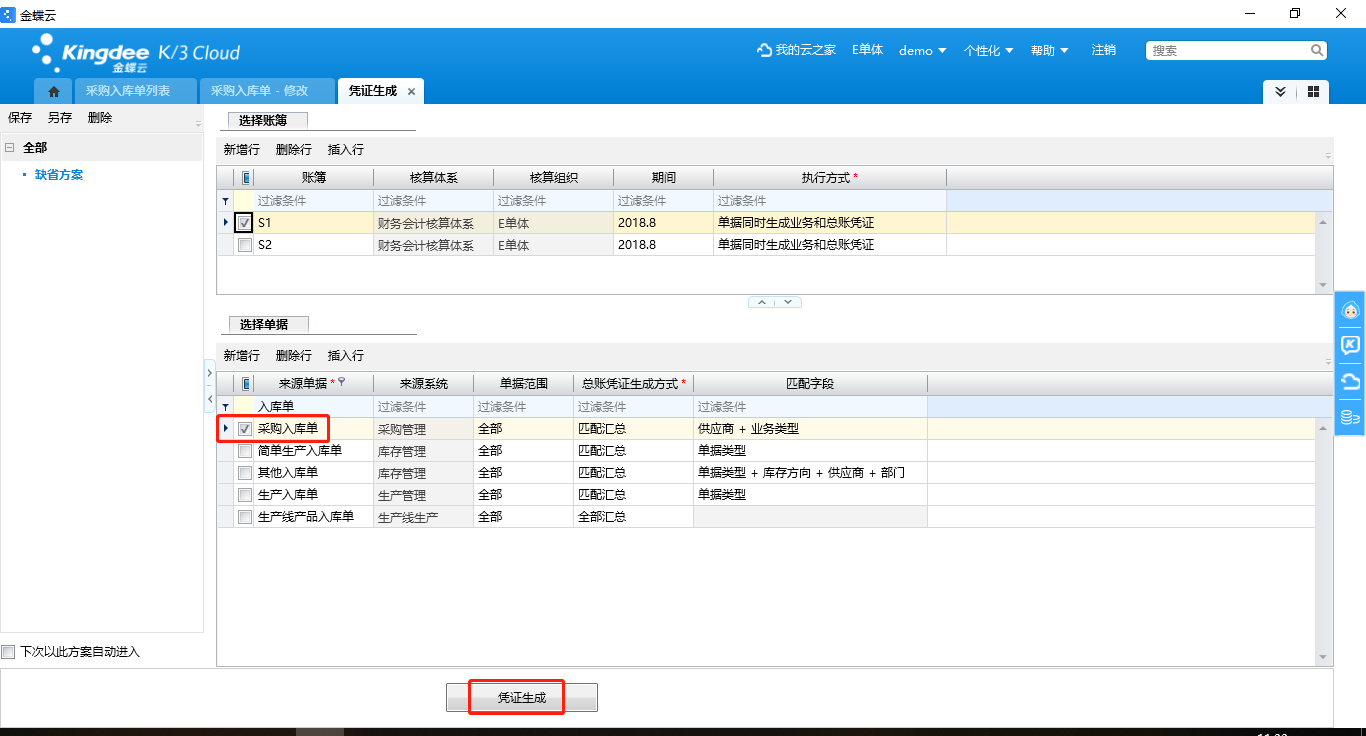Click the database stack icon on right sidebar

(x=1350, y=416)
